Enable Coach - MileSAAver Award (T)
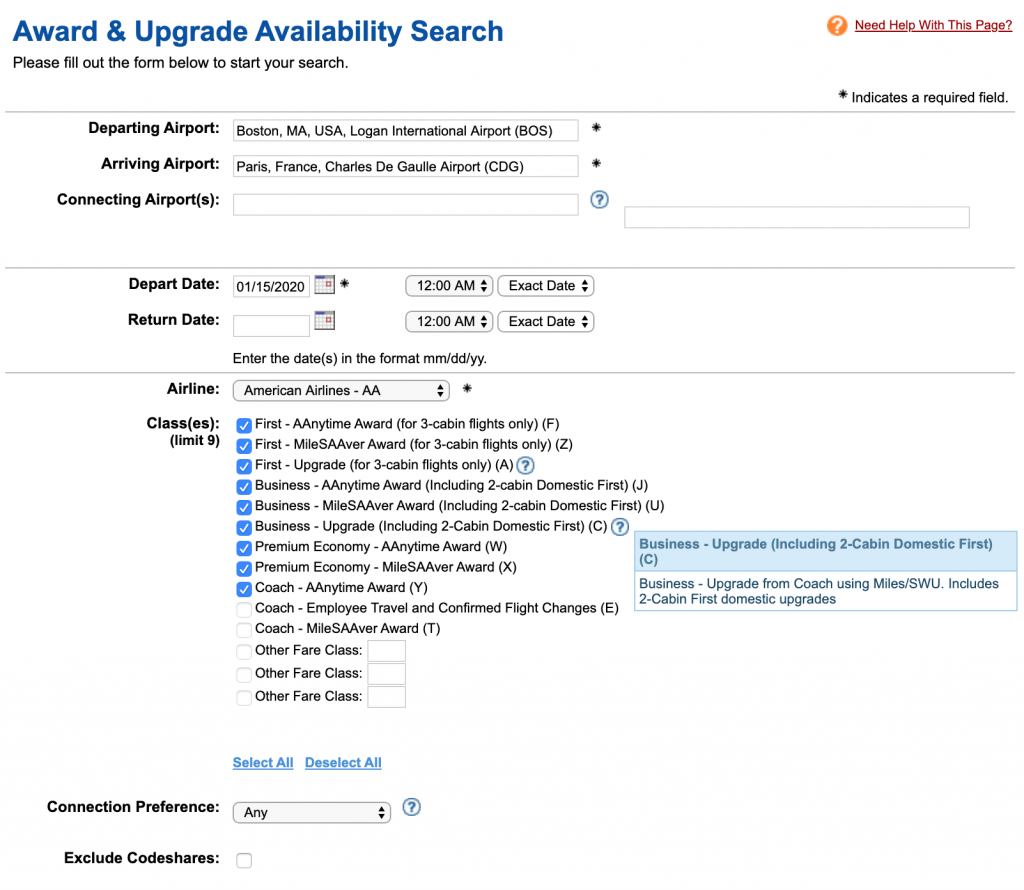 (243, 628)
